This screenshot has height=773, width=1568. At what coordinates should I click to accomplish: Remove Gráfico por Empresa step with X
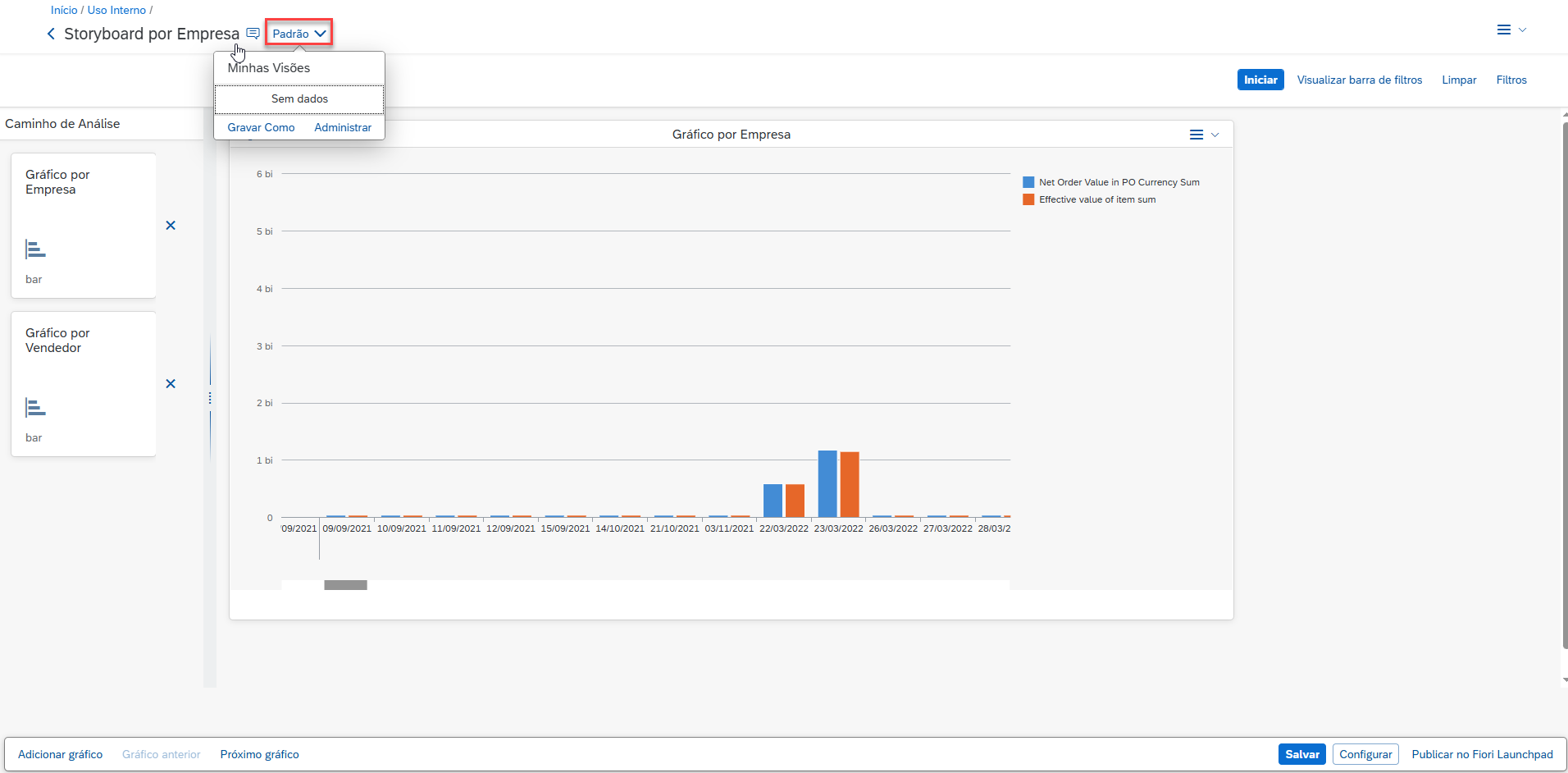coord(171,226)
